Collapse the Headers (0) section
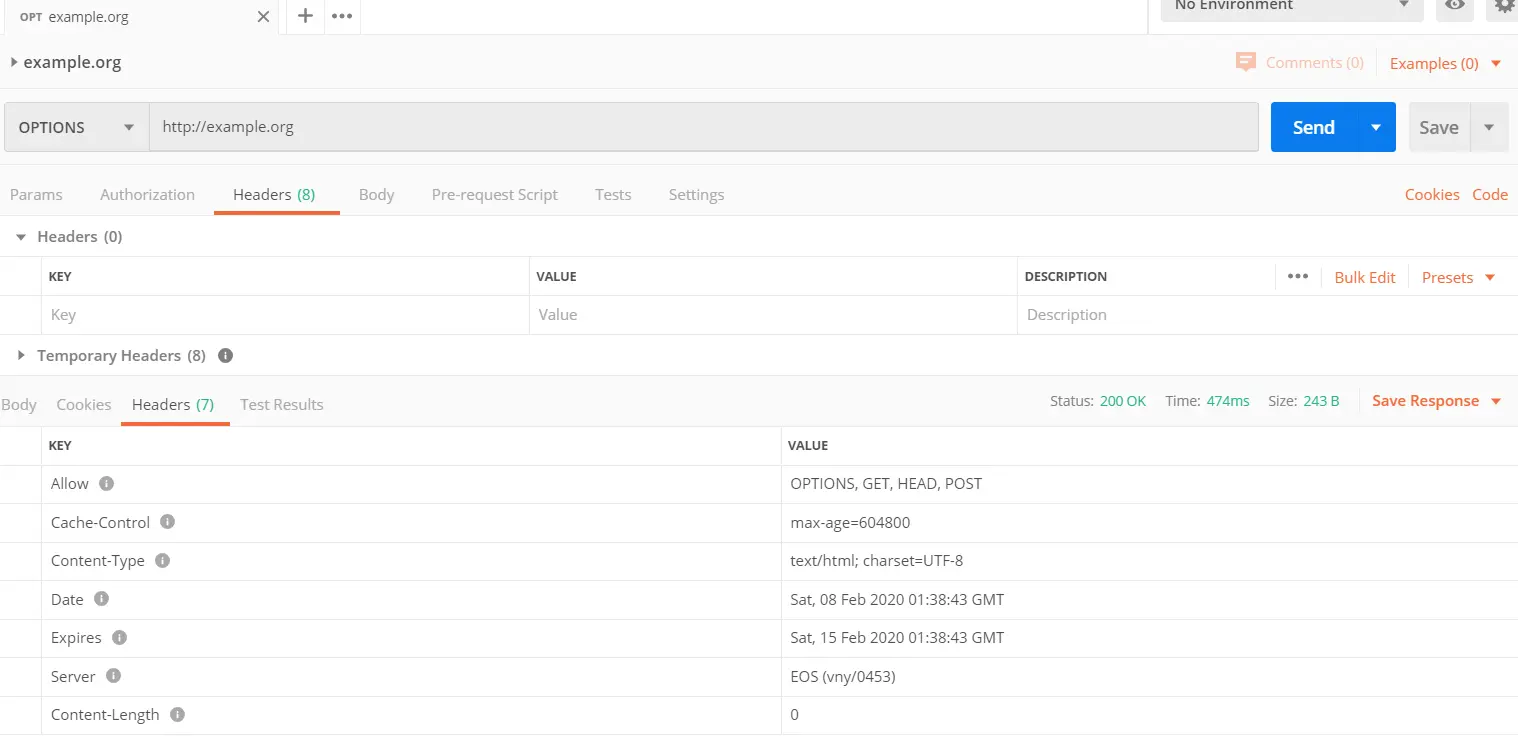 coord(21,237)
